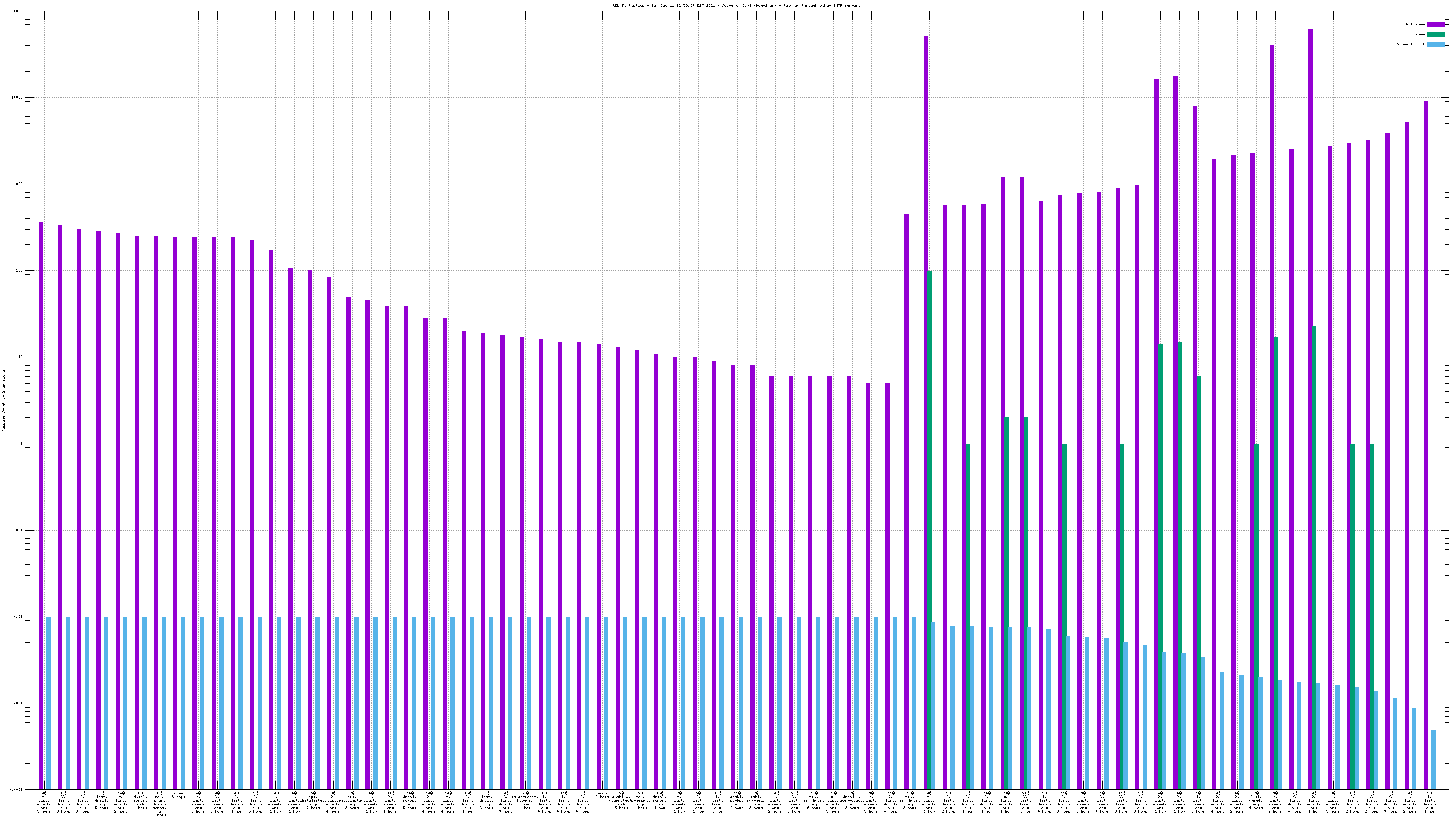Screen dimensions: 1456x819
Task: Click the zen.spamhaus.org 6 hops label
Action: (x=814, y=800)
